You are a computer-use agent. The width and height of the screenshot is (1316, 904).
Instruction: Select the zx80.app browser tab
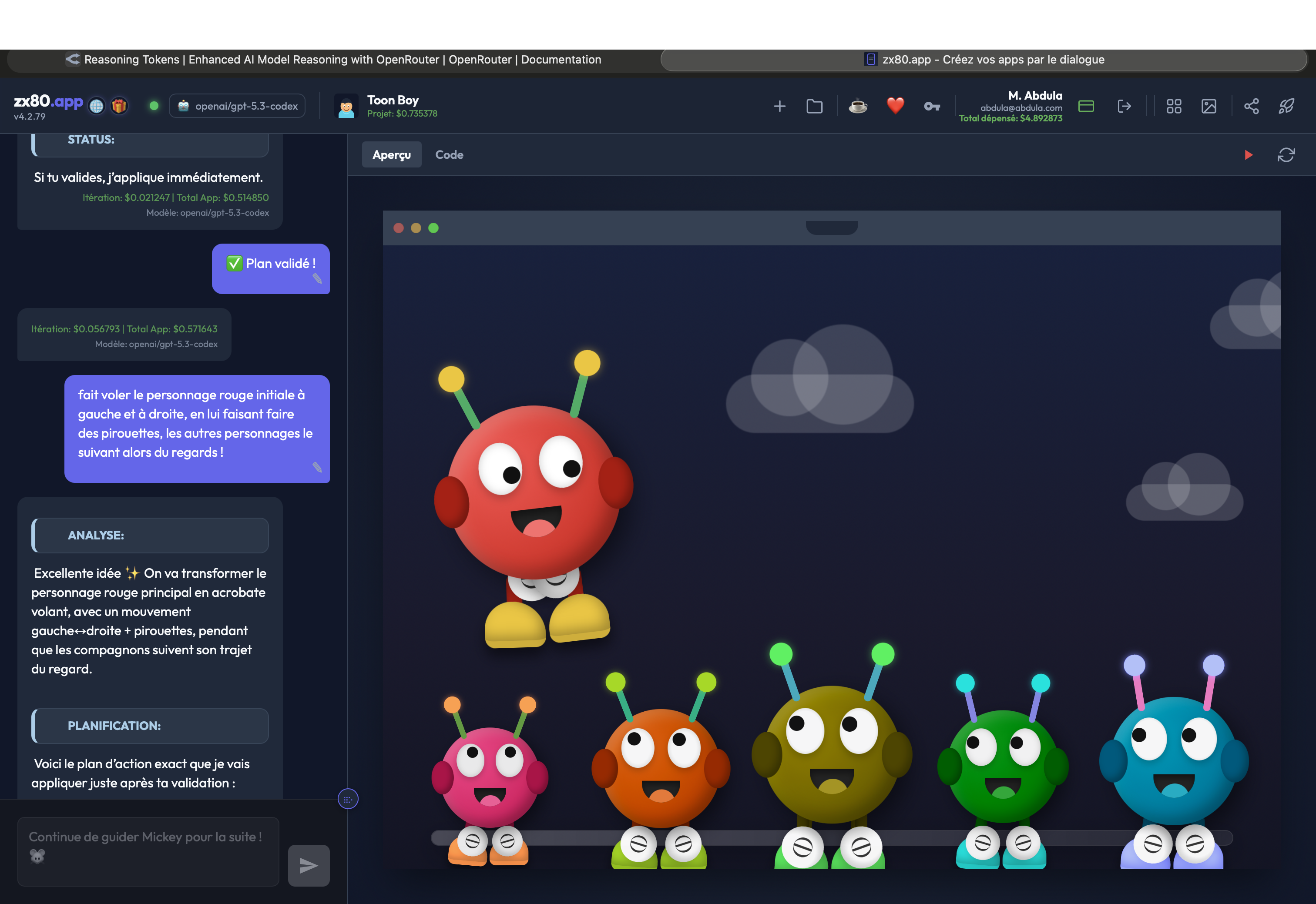click(x=984, y=60)
